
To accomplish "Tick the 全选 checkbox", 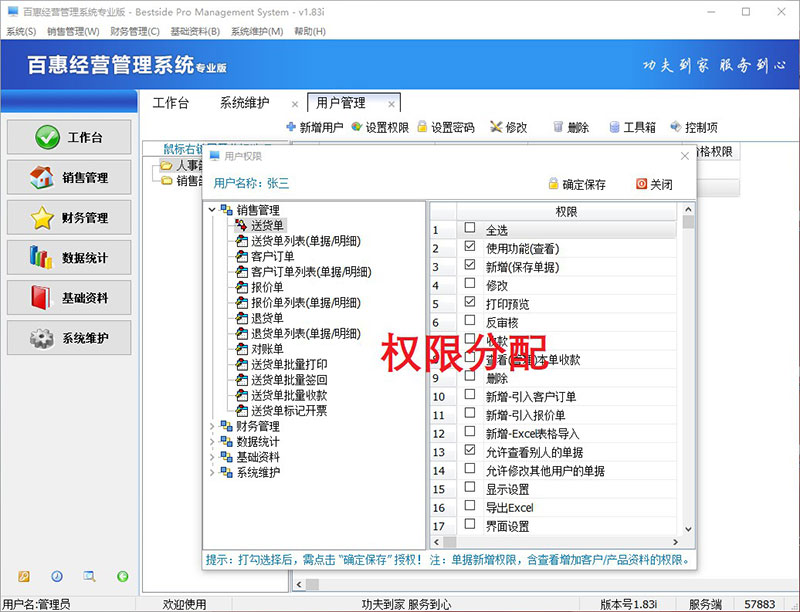I will 470,227.
